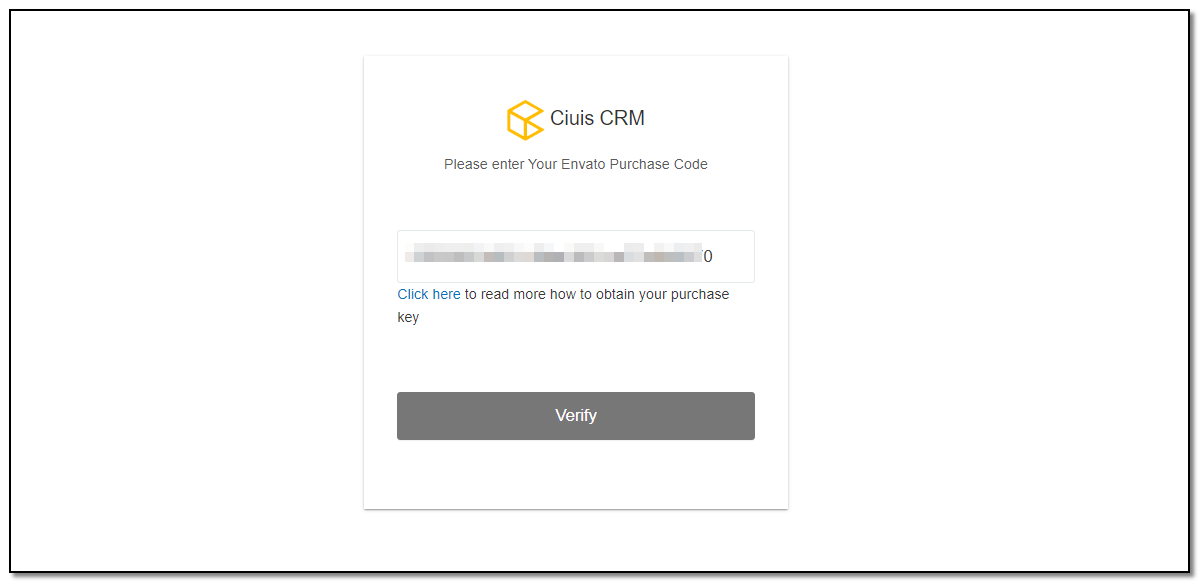Submit the code with the Verify button
This screenshot has height=582, width=1199.
click(576, 416)
